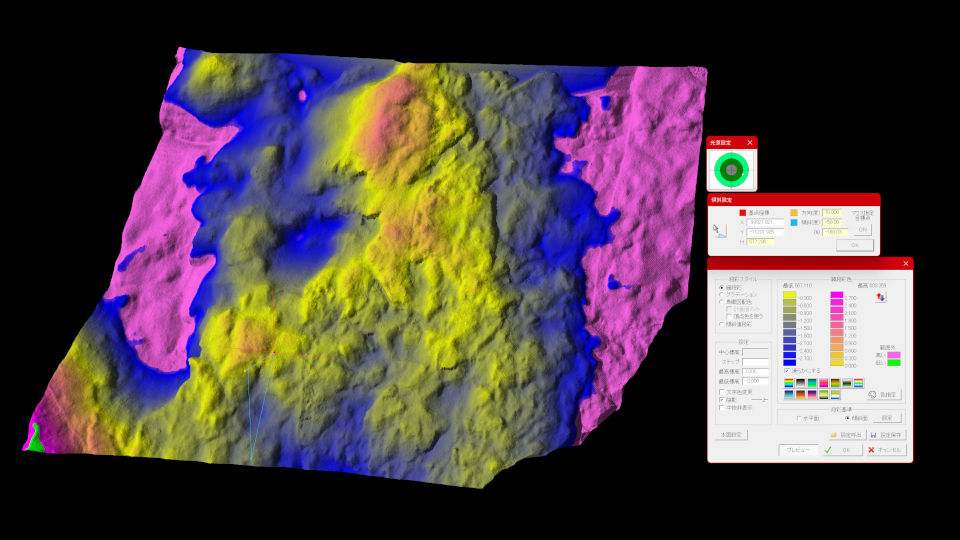This screenshot has width=960, height=540.
Task: Click the 最高標高 maximum elevation input field
Action: point(755,371)
